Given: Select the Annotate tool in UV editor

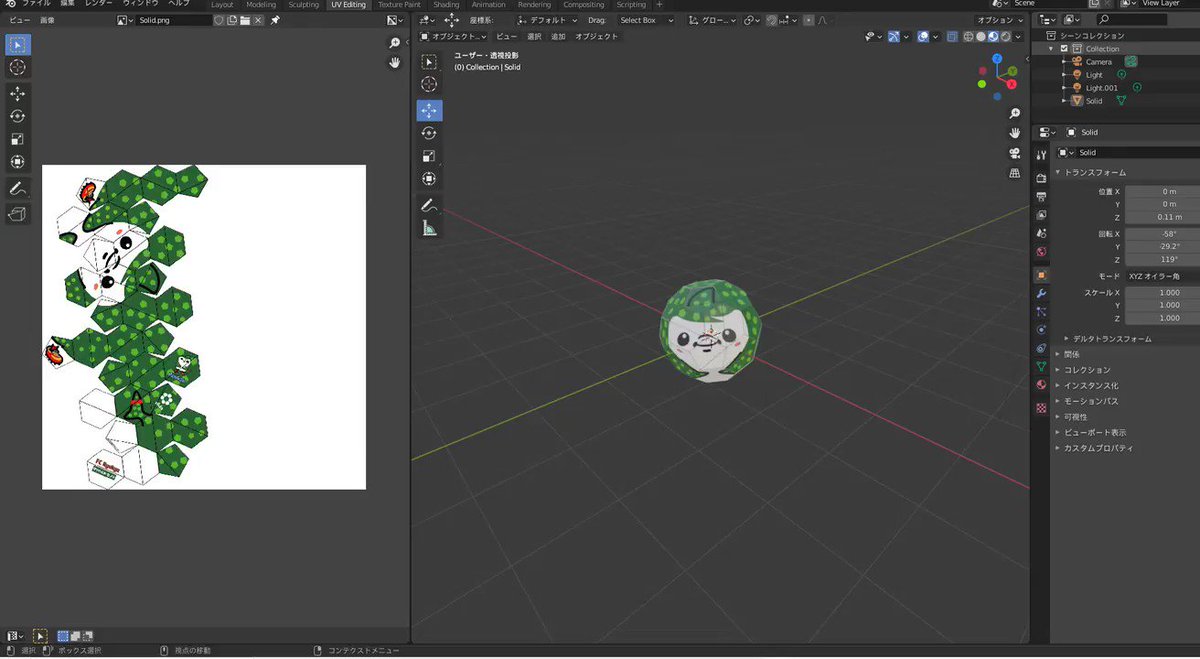Looking at the screenshot, I should pyautogui.click(x=17, y=188).
